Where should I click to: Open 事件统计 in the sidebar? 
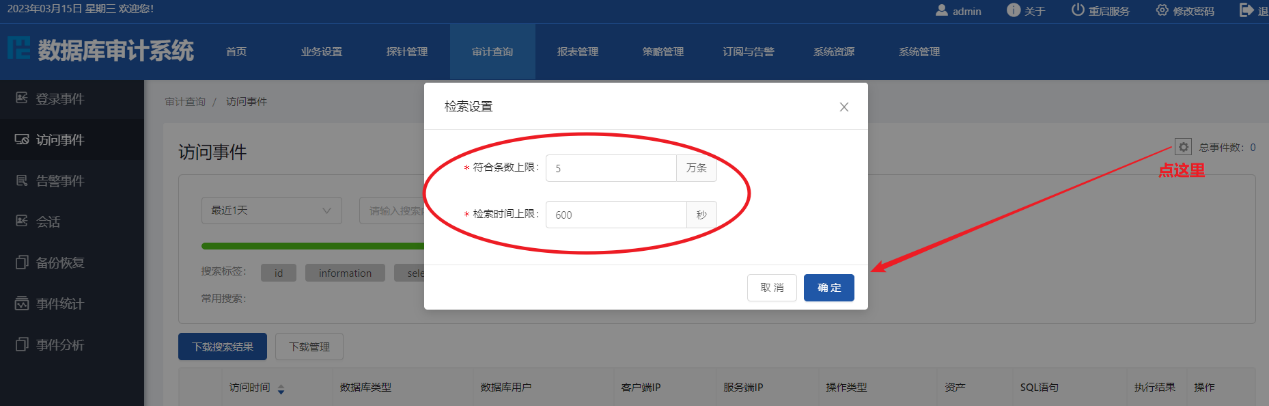coord(60,304)
